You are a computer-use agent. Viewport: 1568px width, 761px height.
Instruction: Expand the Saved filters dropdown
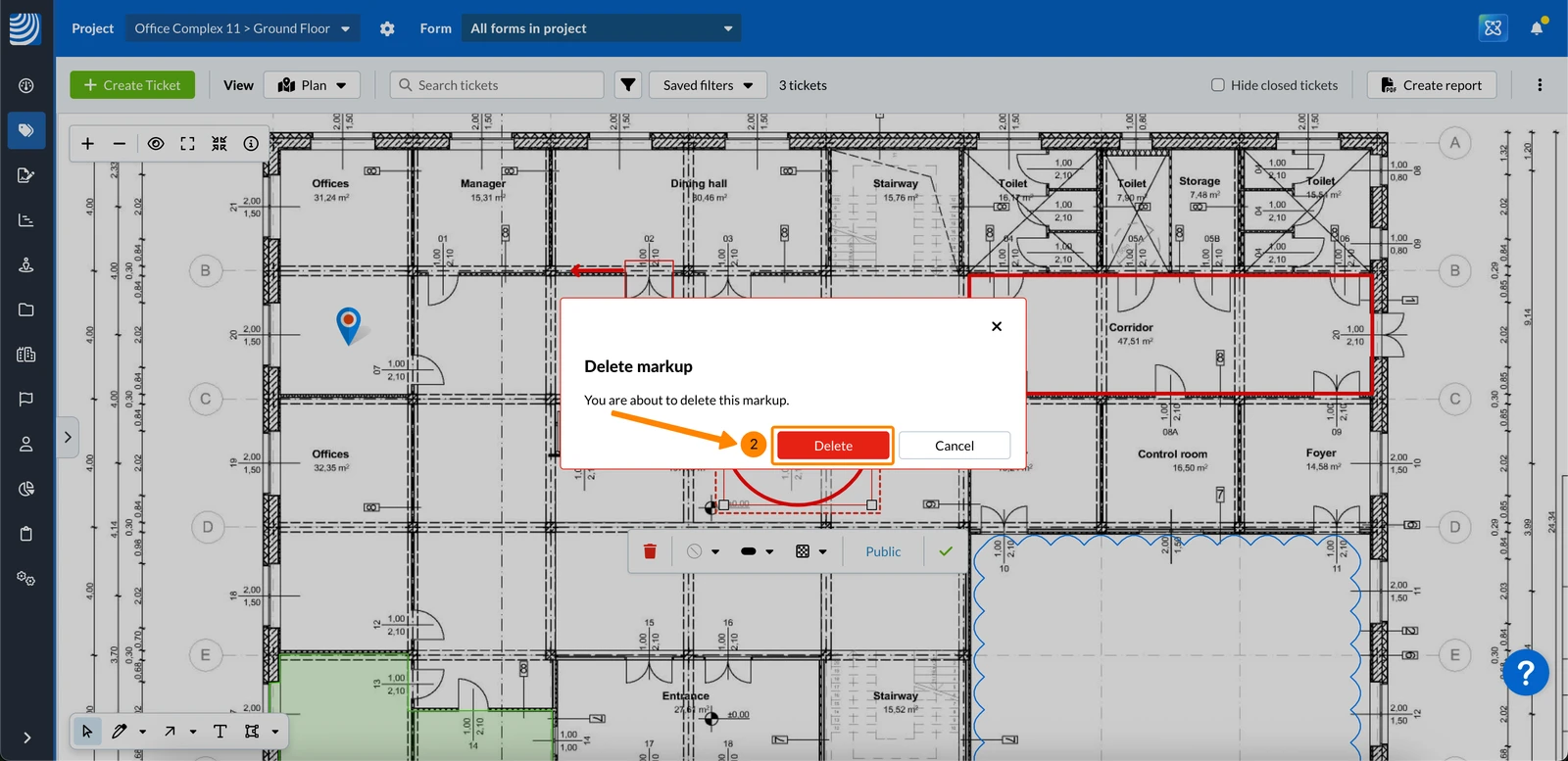click(708, 85)
